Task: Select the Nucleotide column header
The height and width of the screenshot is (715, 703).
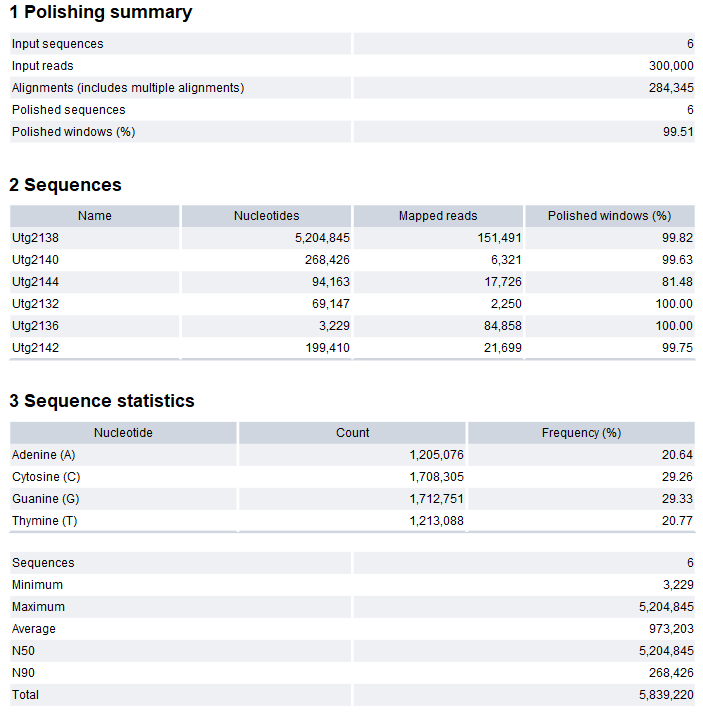Action: coord(123,433)
